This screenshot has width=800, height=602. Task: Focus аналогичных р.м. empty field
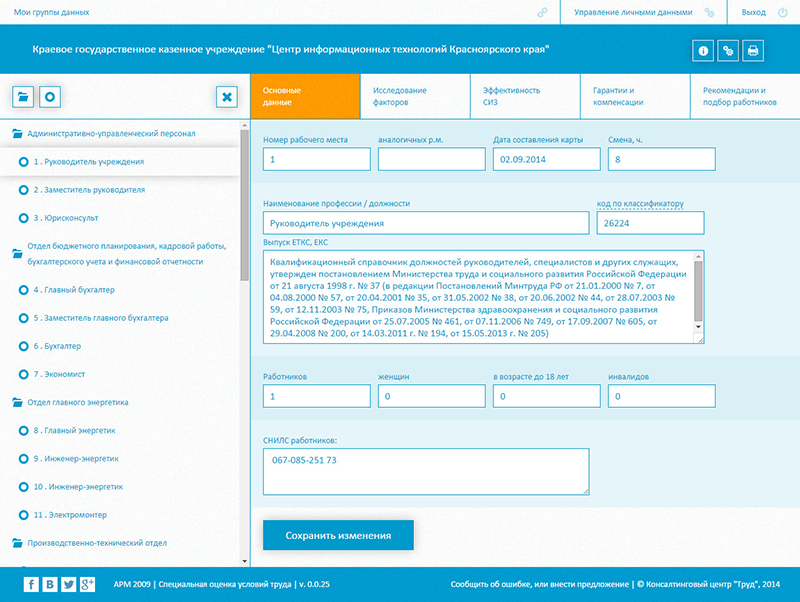pyautogui.click(x=432, y=159)
